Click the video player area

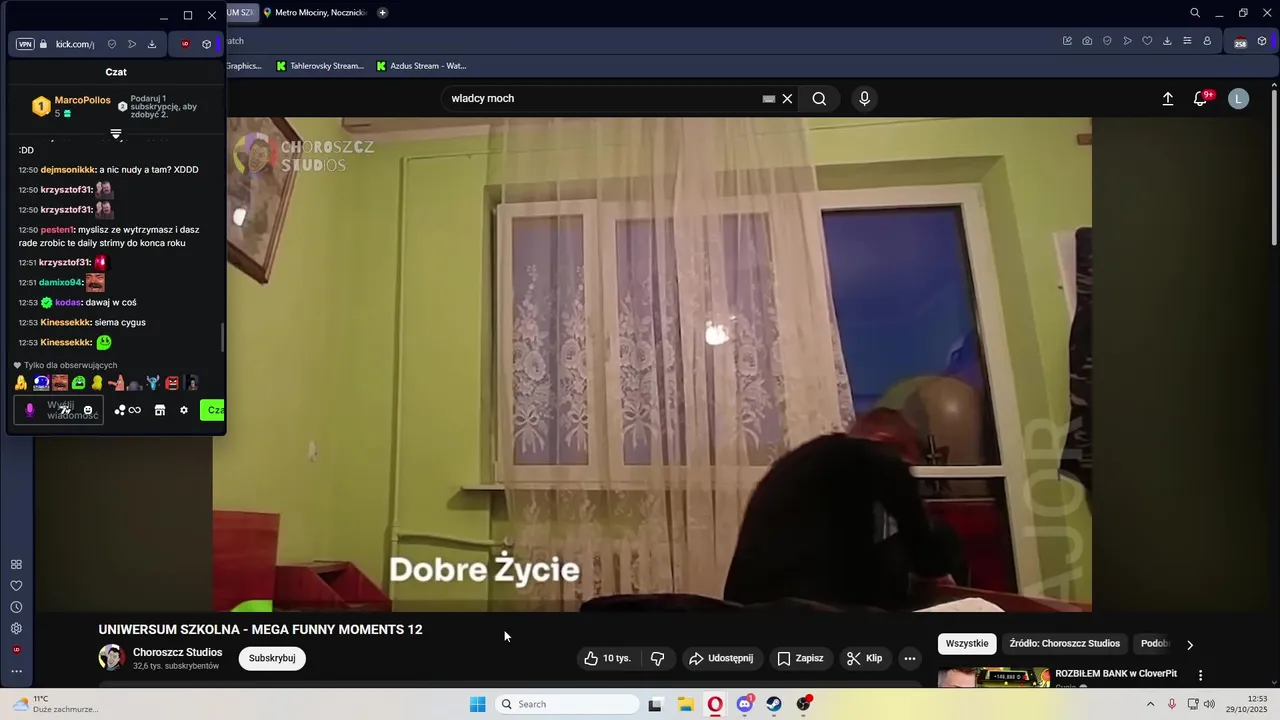click(x=652, y=364)
